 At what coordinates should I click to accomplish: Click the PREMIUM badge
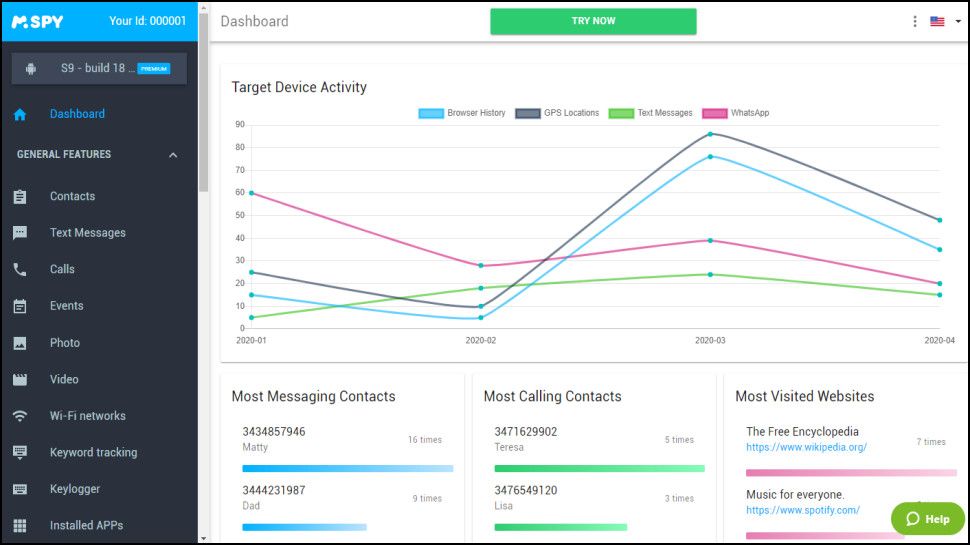(154, 69)
